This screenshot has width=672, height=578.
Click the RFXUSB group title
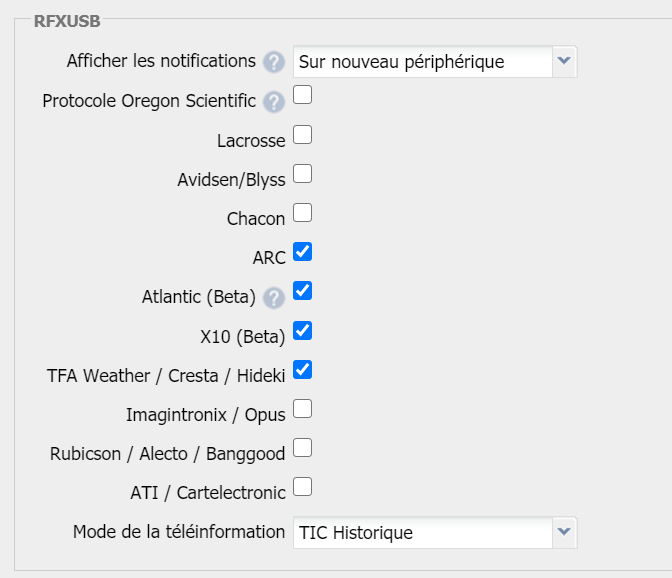[67, 19]
